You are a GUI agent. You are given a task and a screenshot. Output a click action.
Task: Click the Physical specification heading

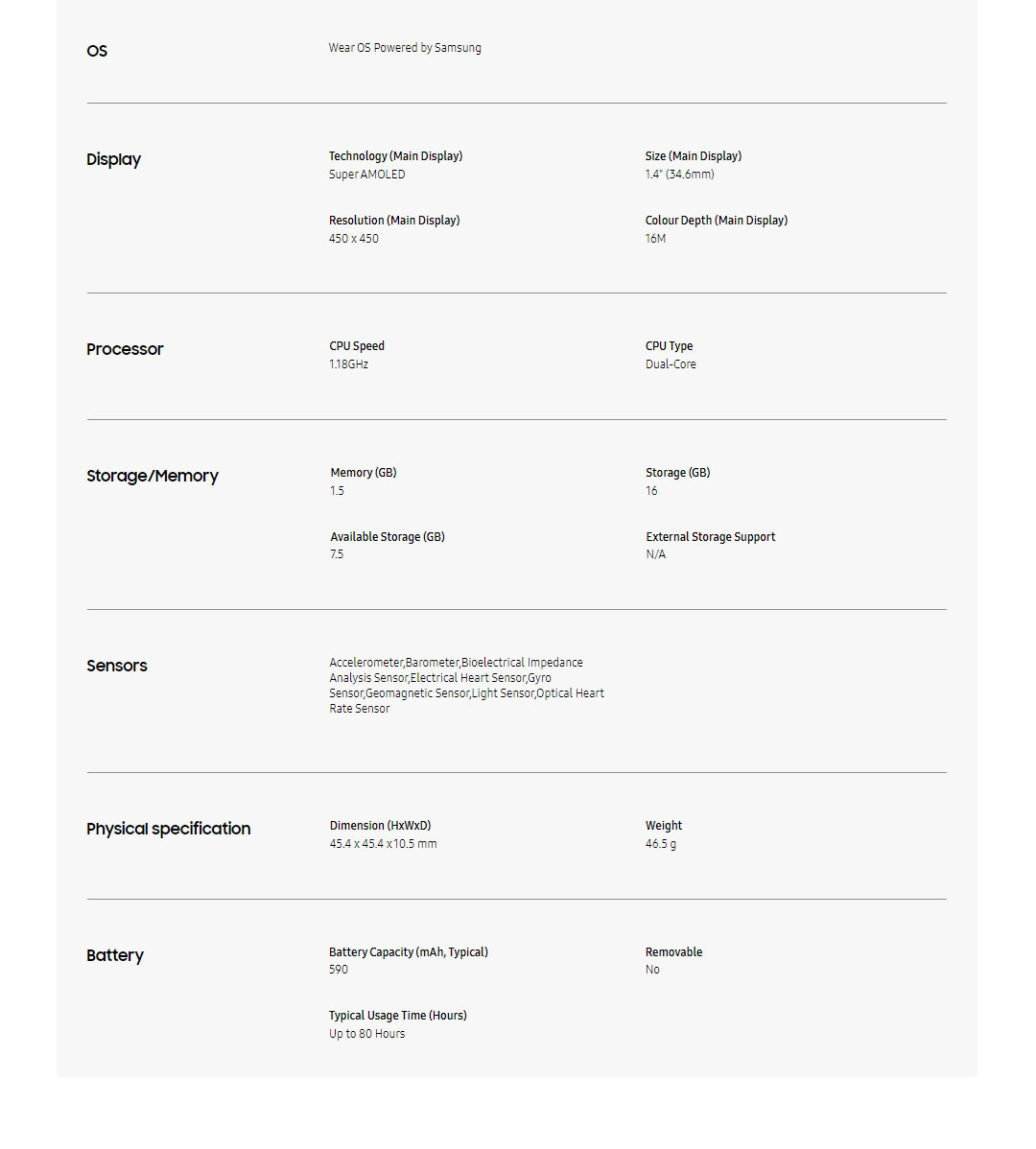(169, 829)
